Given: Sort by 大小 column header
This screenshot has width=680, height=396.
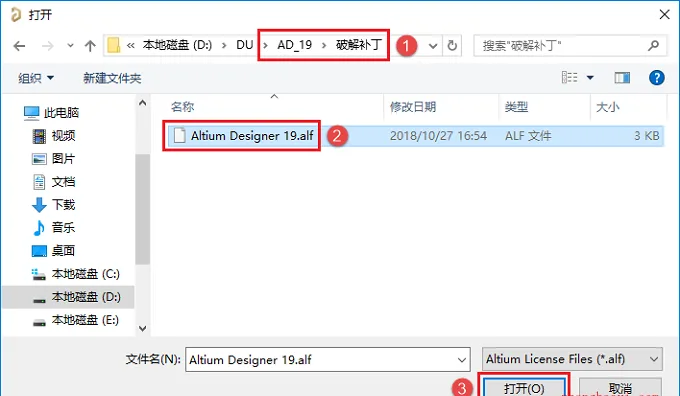Looking at the screenshot, I should (x=608, y=107).
